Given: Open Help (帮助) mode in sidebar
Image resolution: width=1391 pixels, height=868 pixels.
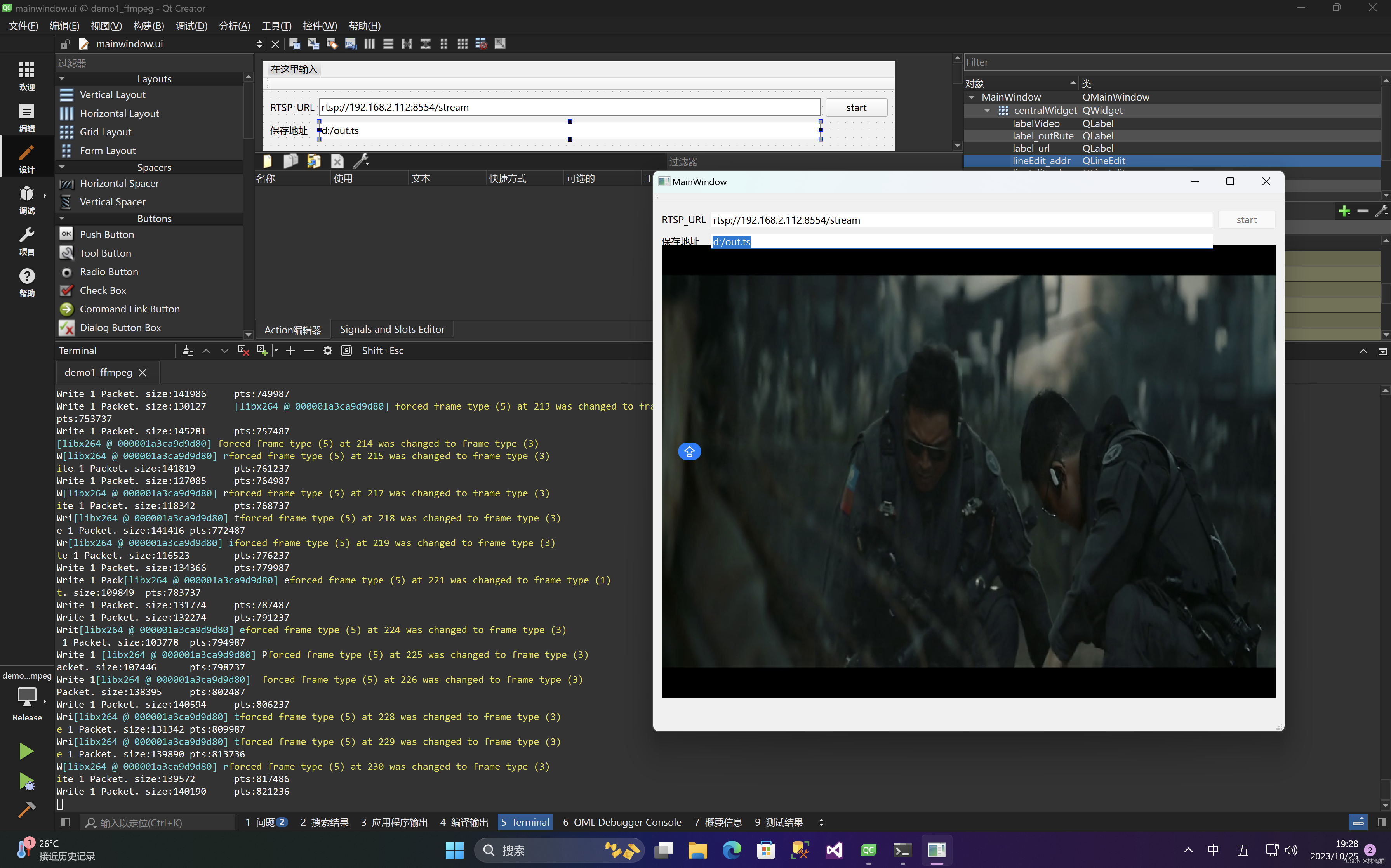Looking at the screenshot, I should coord(27,283).
